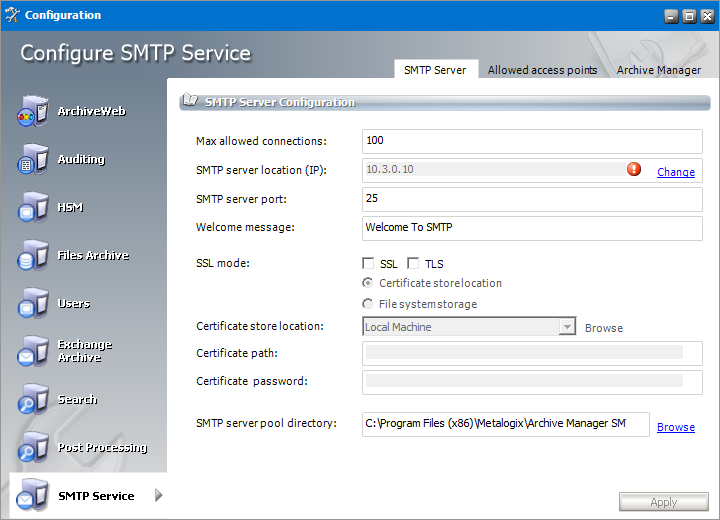
Task: Click the Max allowed connections field
Action: (x=531, y=141)
